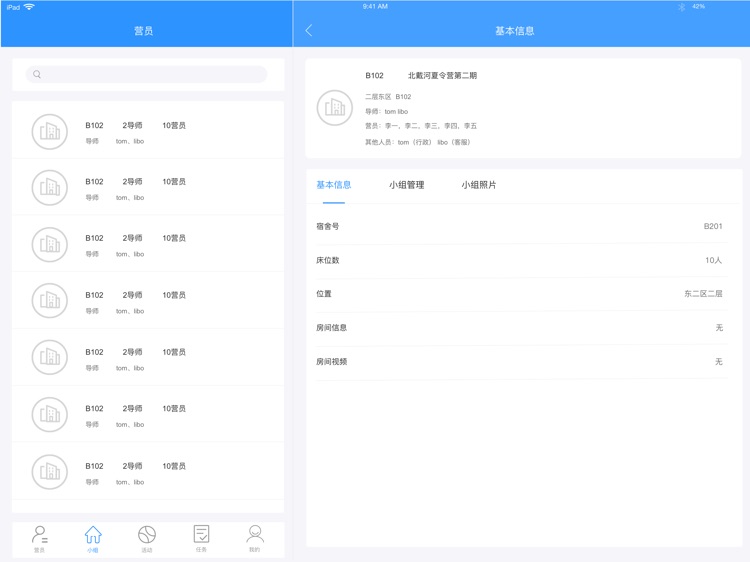
Task: Click the 基本信息 title in right header
Action: [515, 31]
